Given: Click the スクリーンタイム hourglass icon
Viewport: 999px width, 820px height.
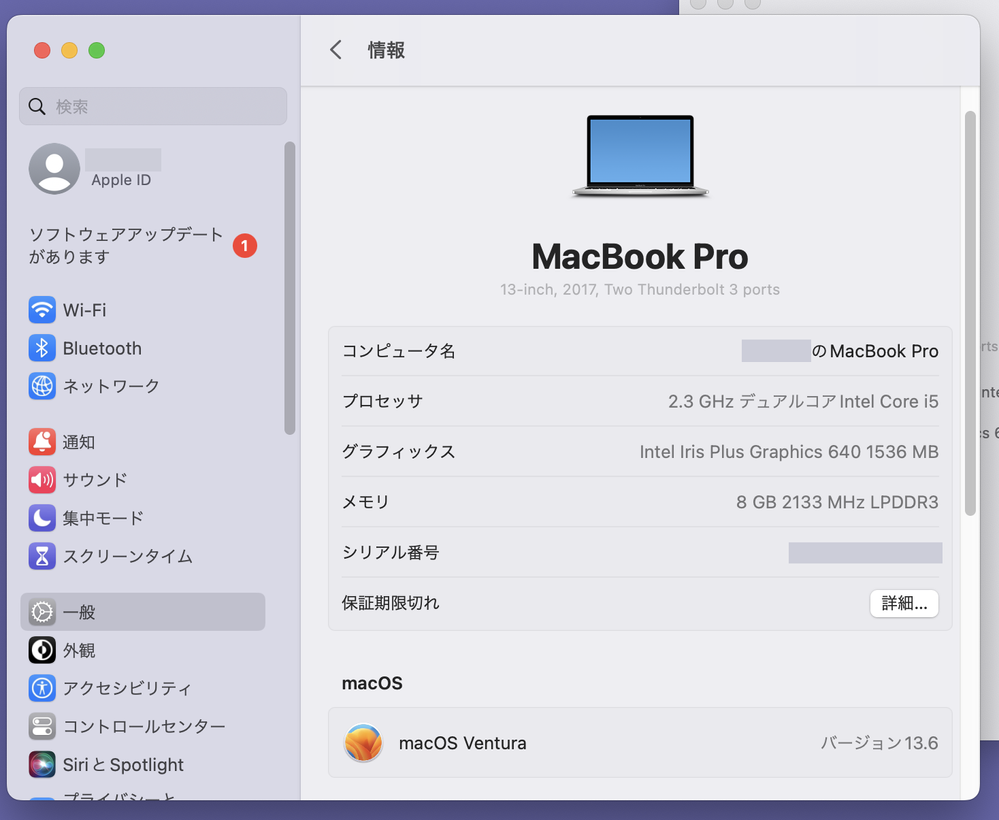Looking at the screenshot, I should tap(42, 556).
